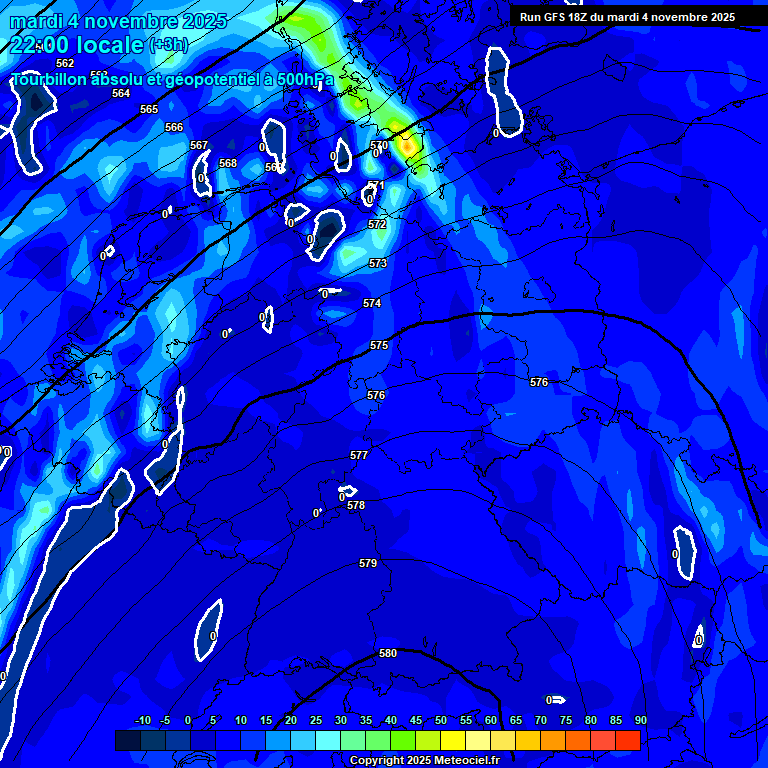Click the darkest navy swatch at the legend's left end
768x768 pixels.
127,740
